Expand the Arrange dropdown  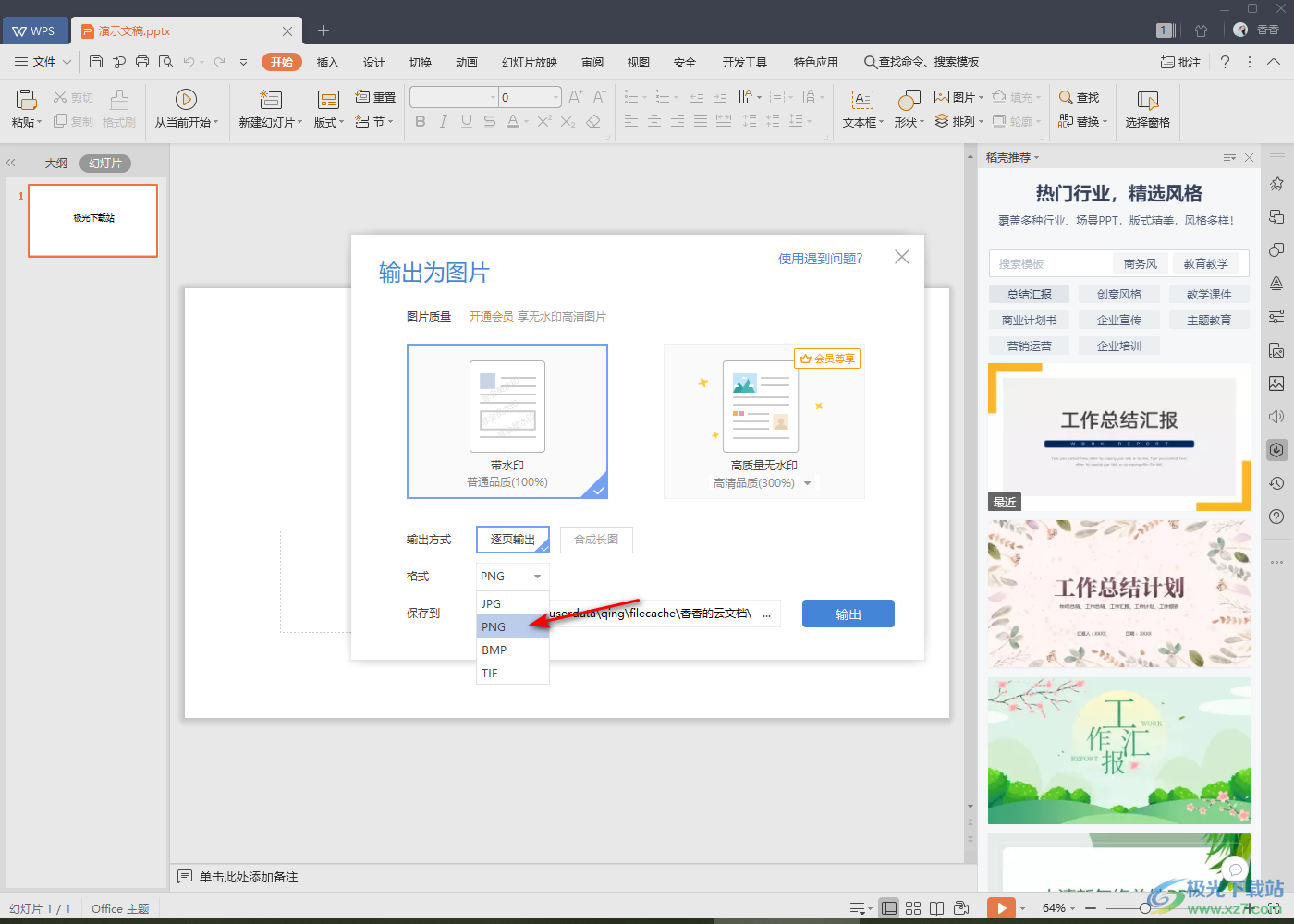[981, 122]
